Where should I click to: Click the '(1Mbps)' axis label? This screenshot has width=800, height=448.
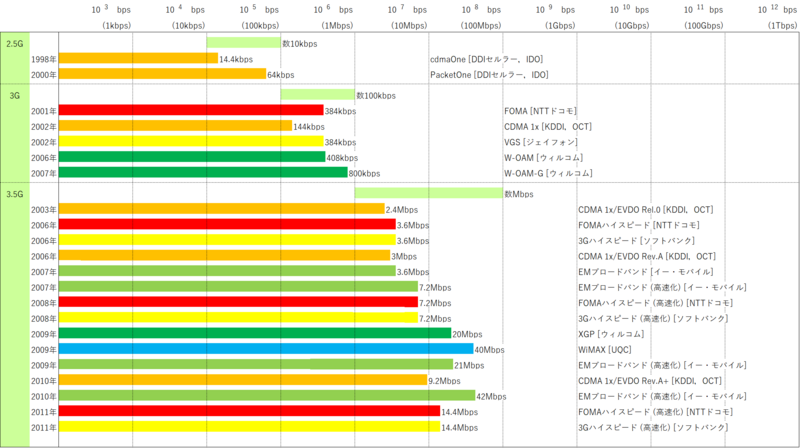click(x=337, y=26)
